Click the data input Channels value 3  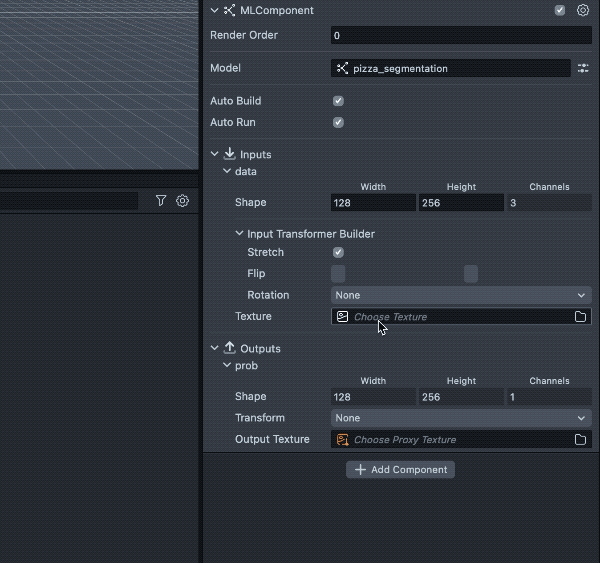click(x=549, y=202)
